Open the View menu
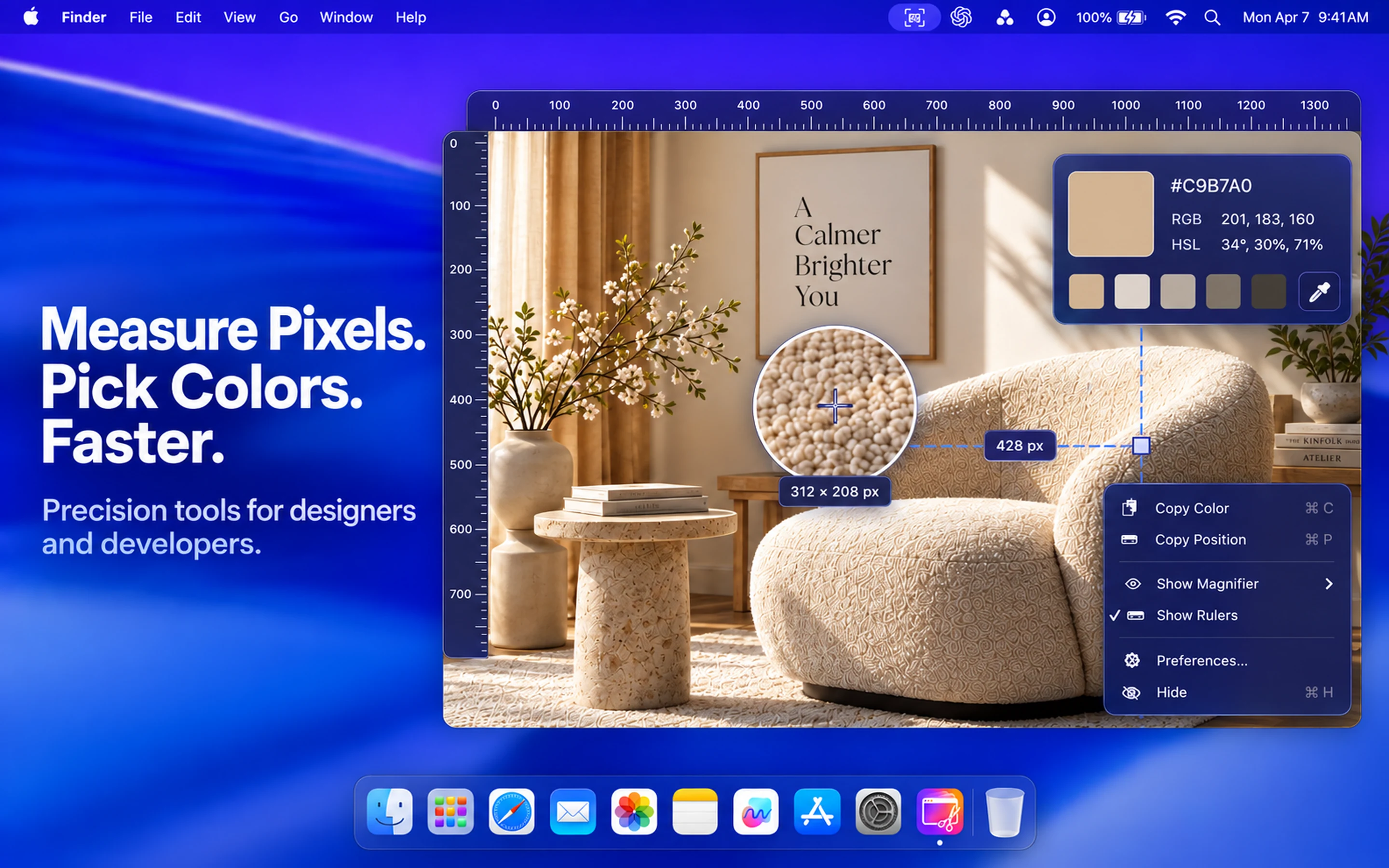The image size is (1389, 868). click(x=239, y=17)
